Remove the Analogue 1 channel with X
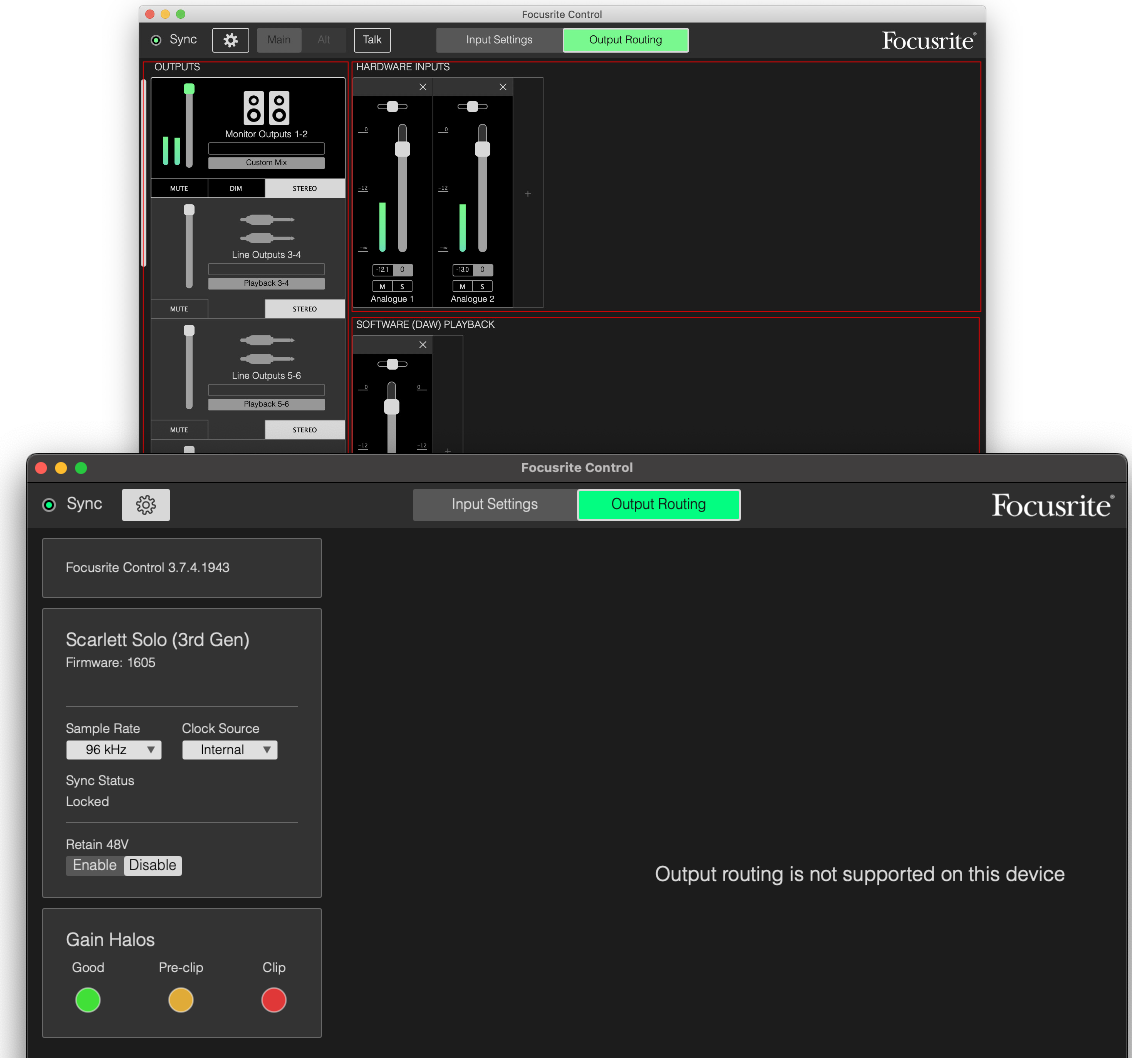 click(422, 88)
